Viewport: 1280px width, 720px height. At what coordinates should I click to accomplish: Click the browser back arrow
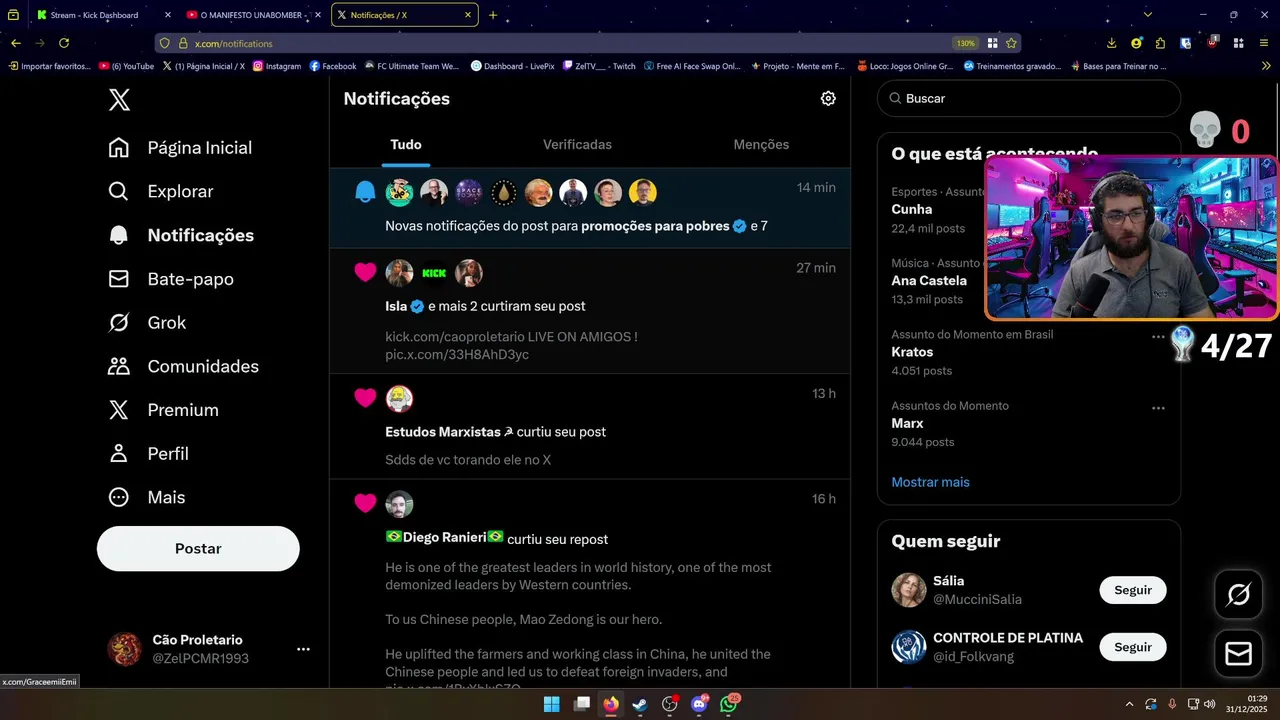click(x=16, y=43)
